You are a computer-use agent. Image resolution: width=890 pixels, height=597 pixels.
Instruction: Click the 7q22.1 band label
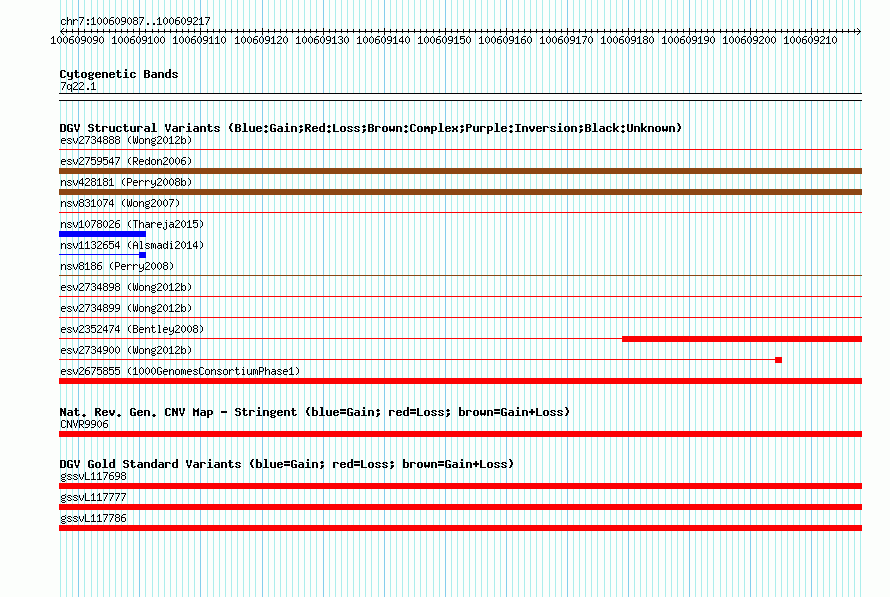pyautogui.click(x=78, y=86)
